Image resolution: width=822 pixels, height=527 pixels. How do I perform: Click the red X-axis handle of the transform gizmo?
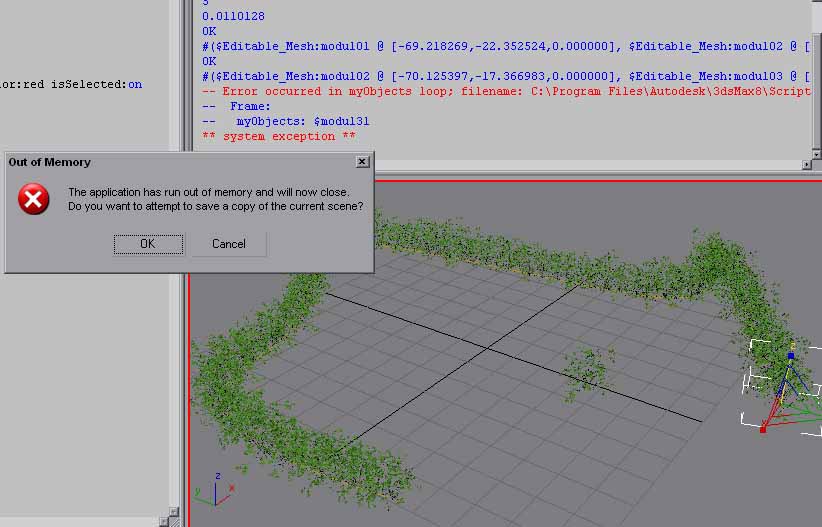[x=763, y=428]
